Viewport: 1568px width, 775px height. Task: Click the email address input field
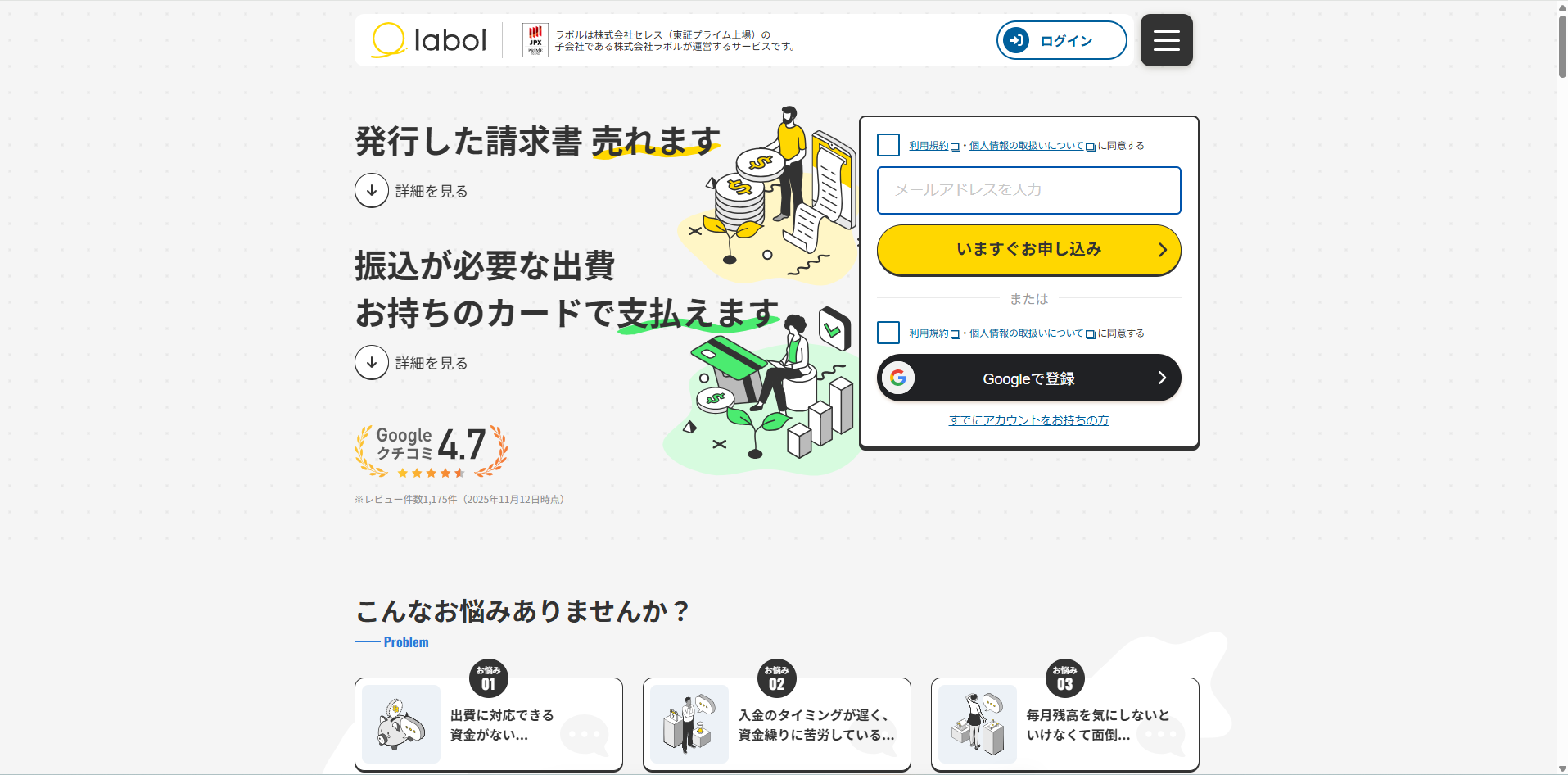pos(1028,190)
